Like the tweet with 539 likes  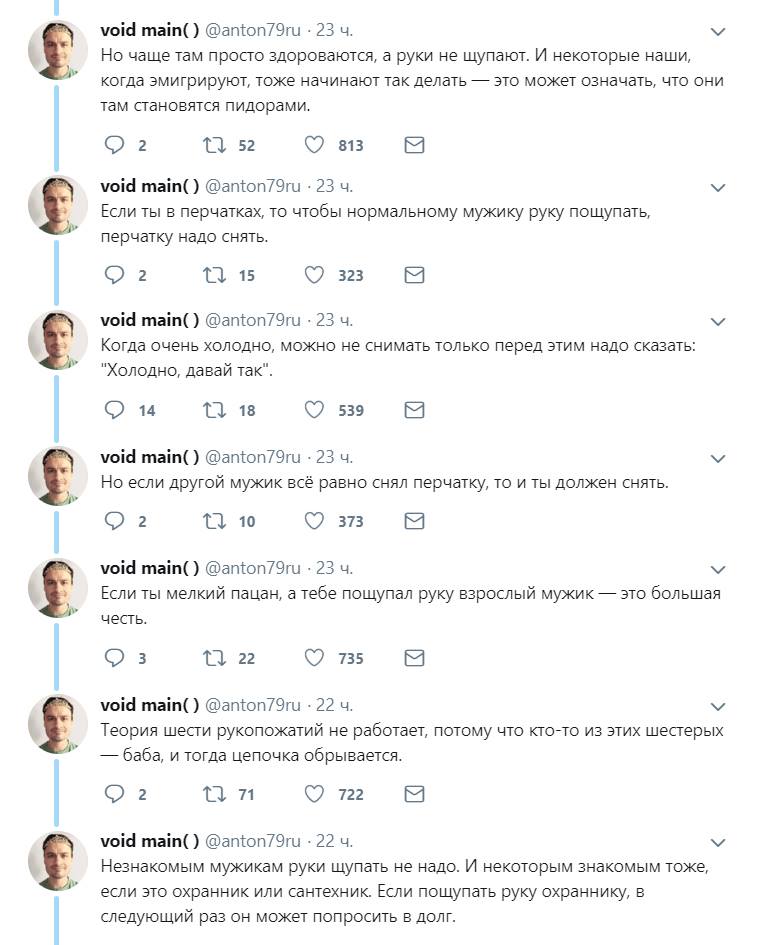pyautogui.click(x=314, y=410)
